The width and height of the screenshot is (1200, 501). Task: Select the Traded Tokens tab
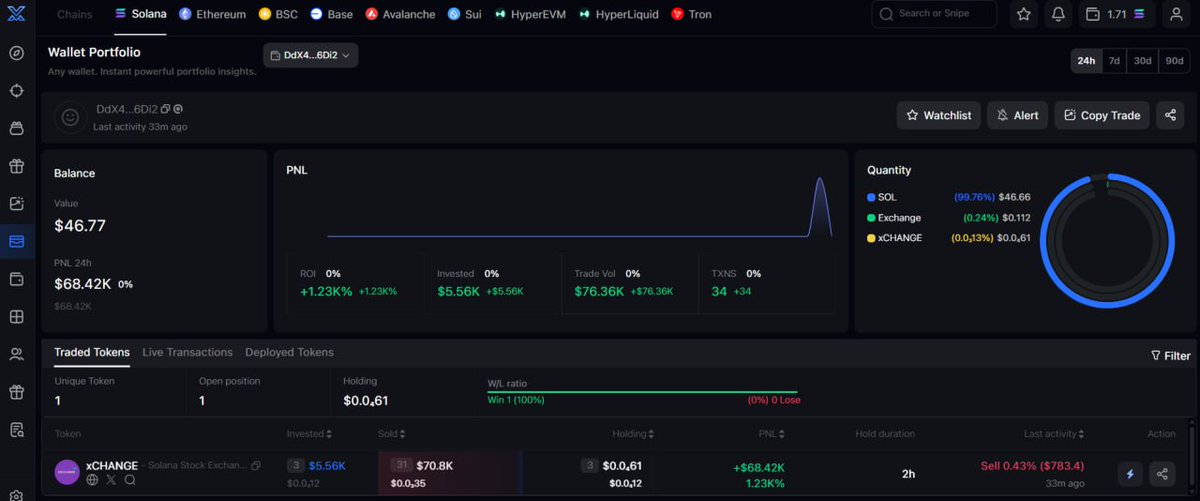pyautogui.click(x=92, y=352)
